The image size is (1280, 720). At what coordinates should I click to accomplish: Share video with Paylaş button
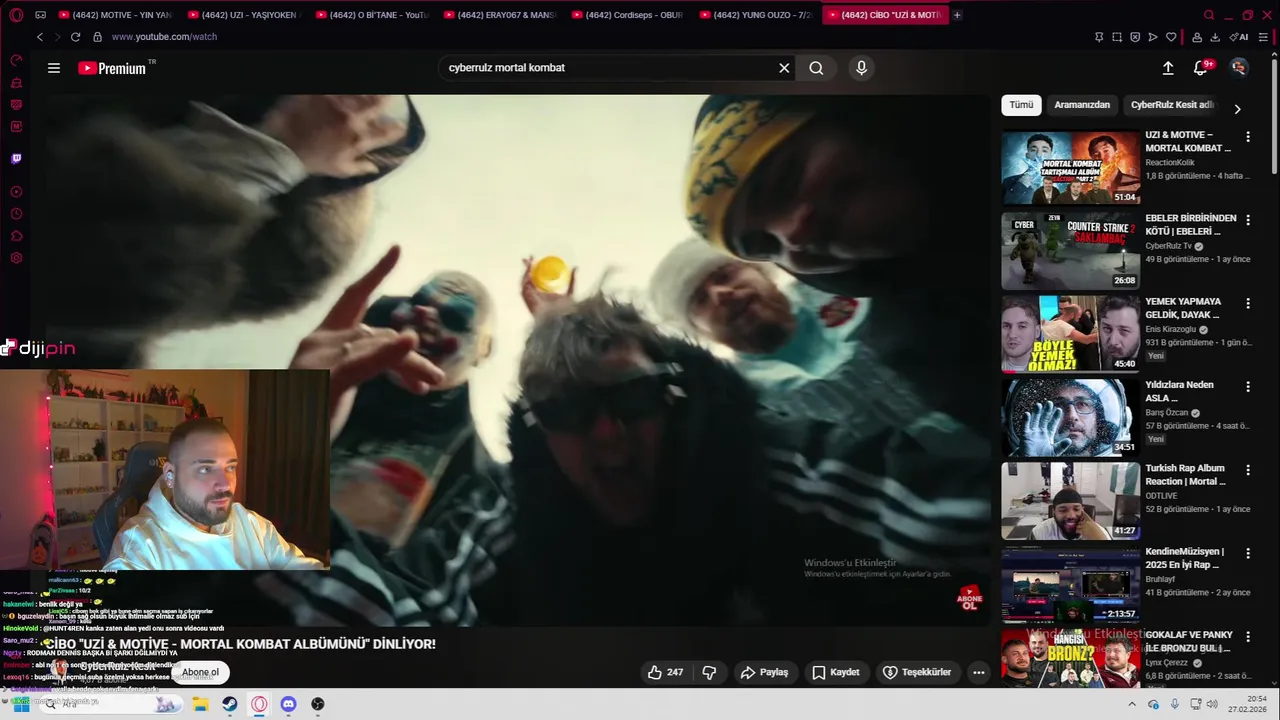click(764, 672)
